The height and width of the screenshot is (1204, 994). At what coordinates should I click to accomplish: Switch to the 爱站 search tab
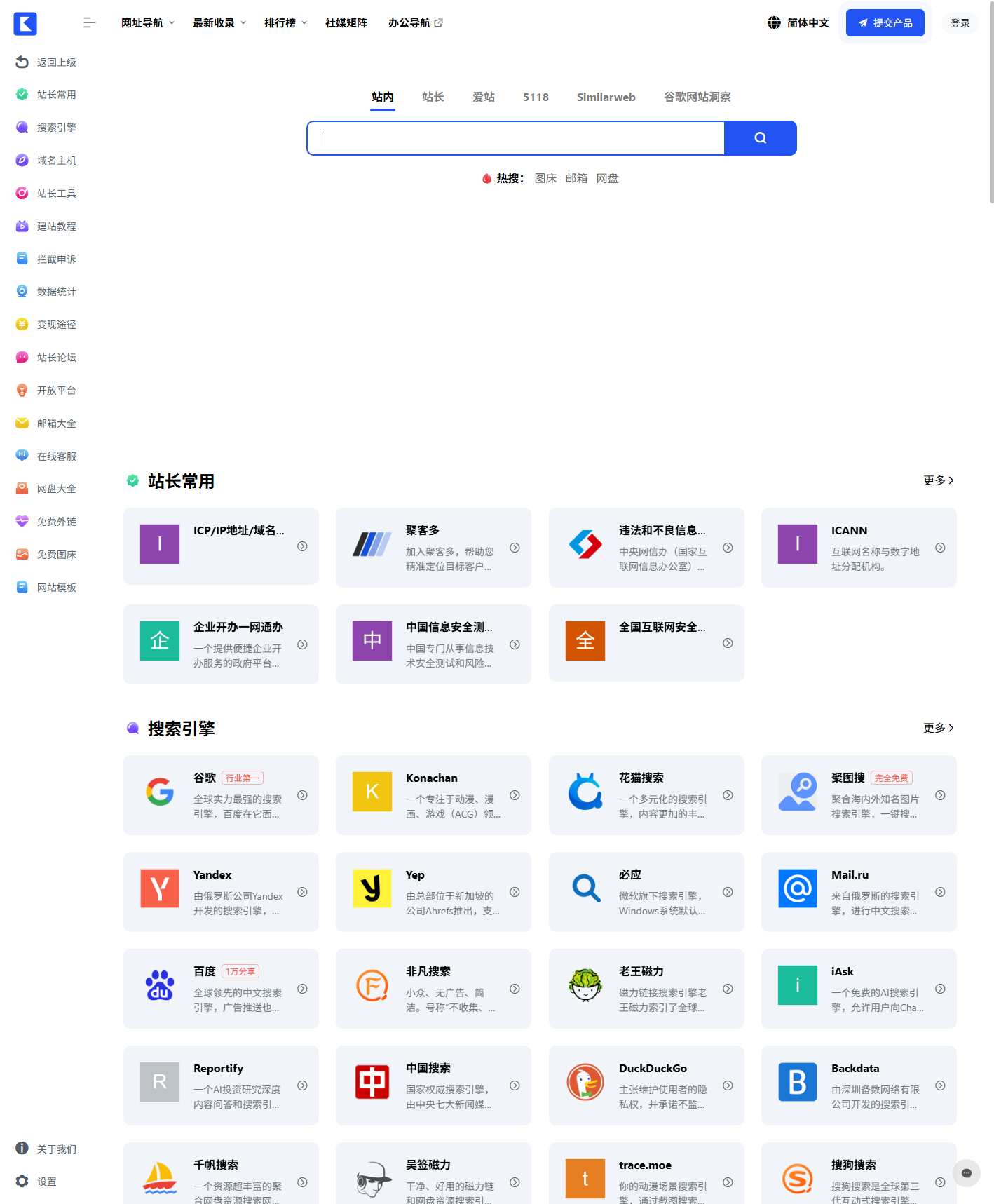pos(484,97)
